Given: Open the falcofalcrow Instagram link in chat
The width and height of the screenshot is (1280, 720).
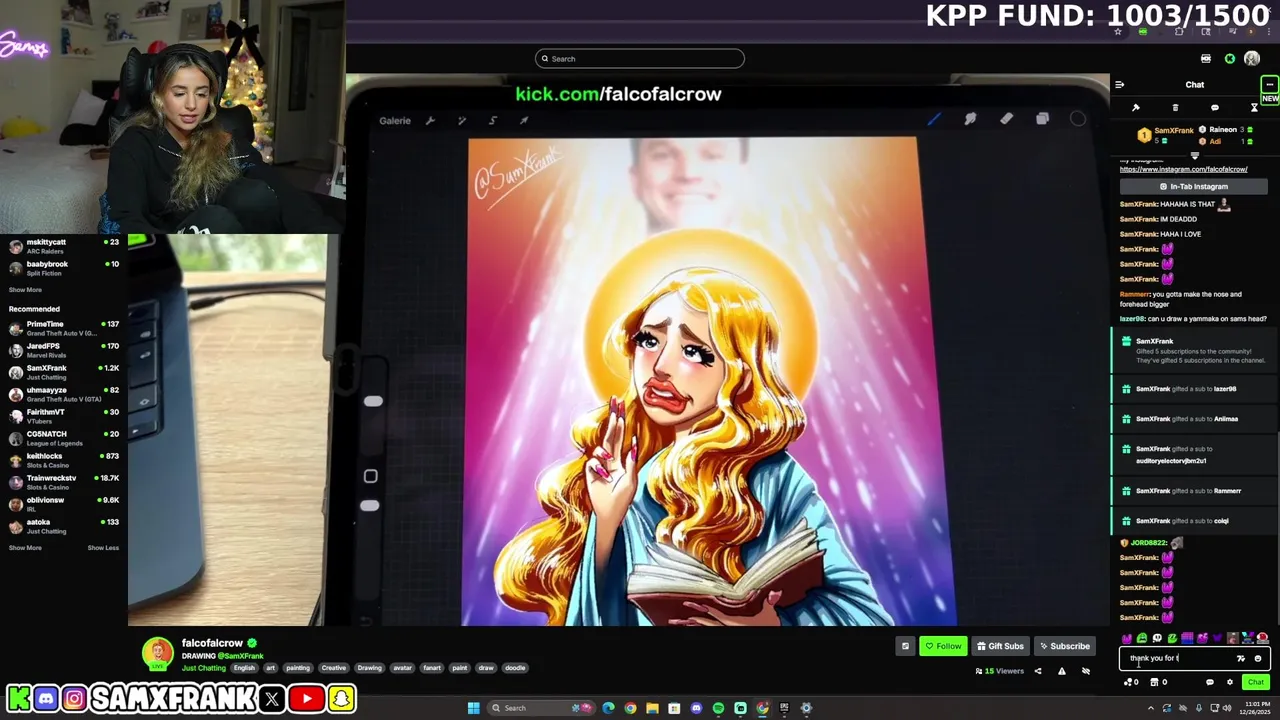Looking at the screenshot, I should pyautogui.click(x=1183, y=169).
